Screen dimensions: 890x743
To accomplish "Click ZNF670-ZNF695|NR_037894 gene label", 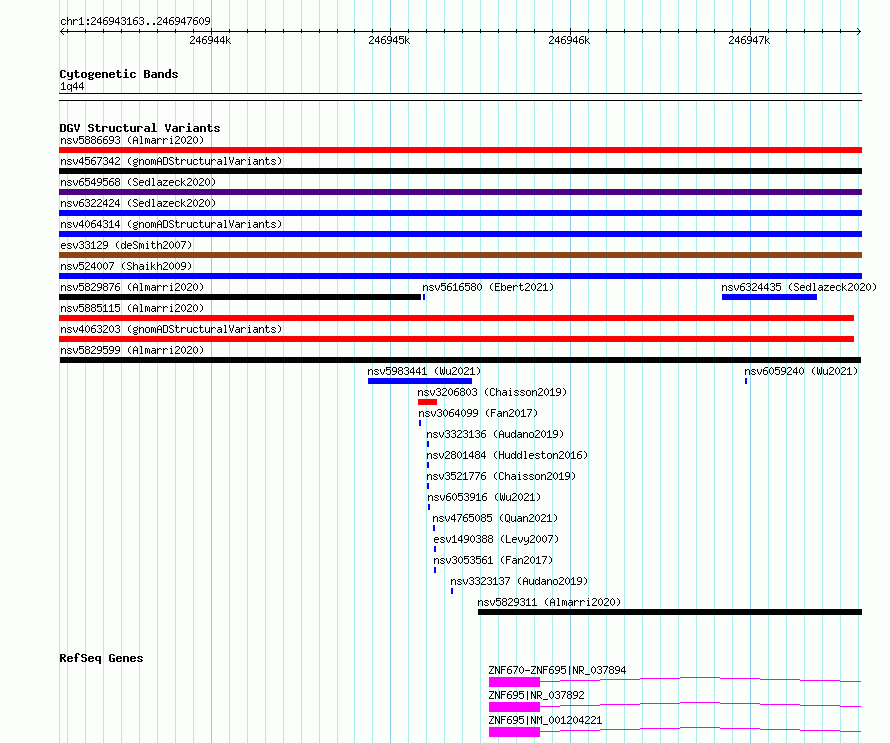I will point(557,670).
